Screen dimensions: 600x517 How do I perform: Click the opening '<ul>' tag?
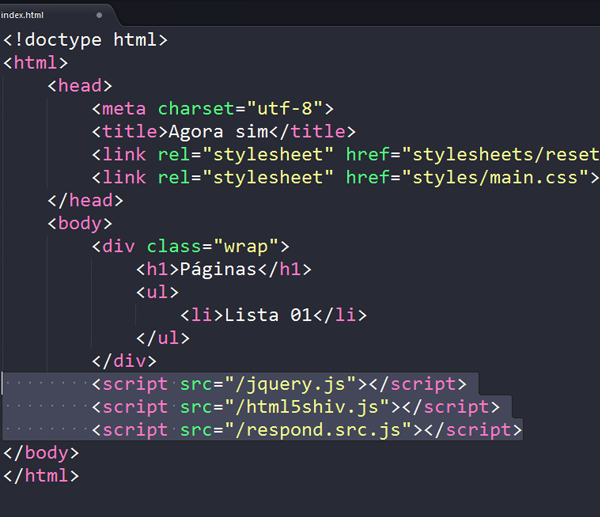pyautogui.click(x=157, y=292)
